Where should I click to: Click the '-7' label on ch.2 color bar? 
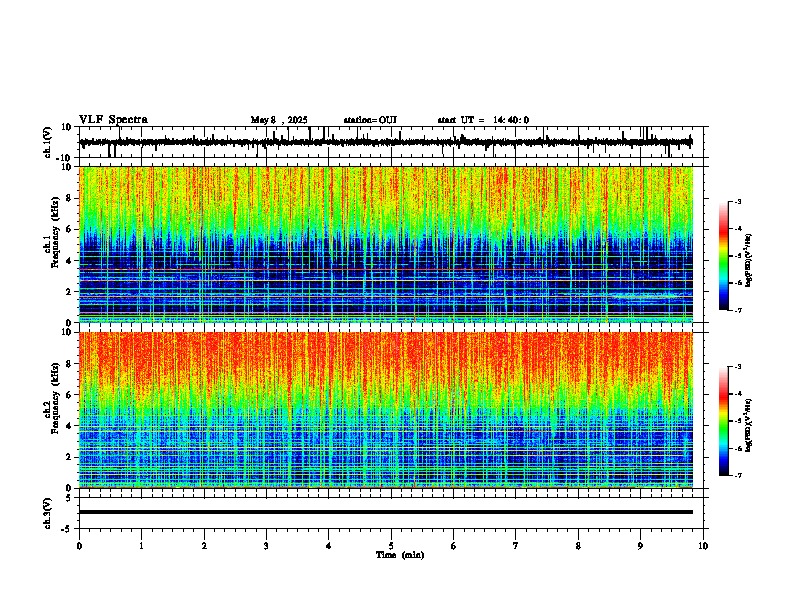click(737, 476)
